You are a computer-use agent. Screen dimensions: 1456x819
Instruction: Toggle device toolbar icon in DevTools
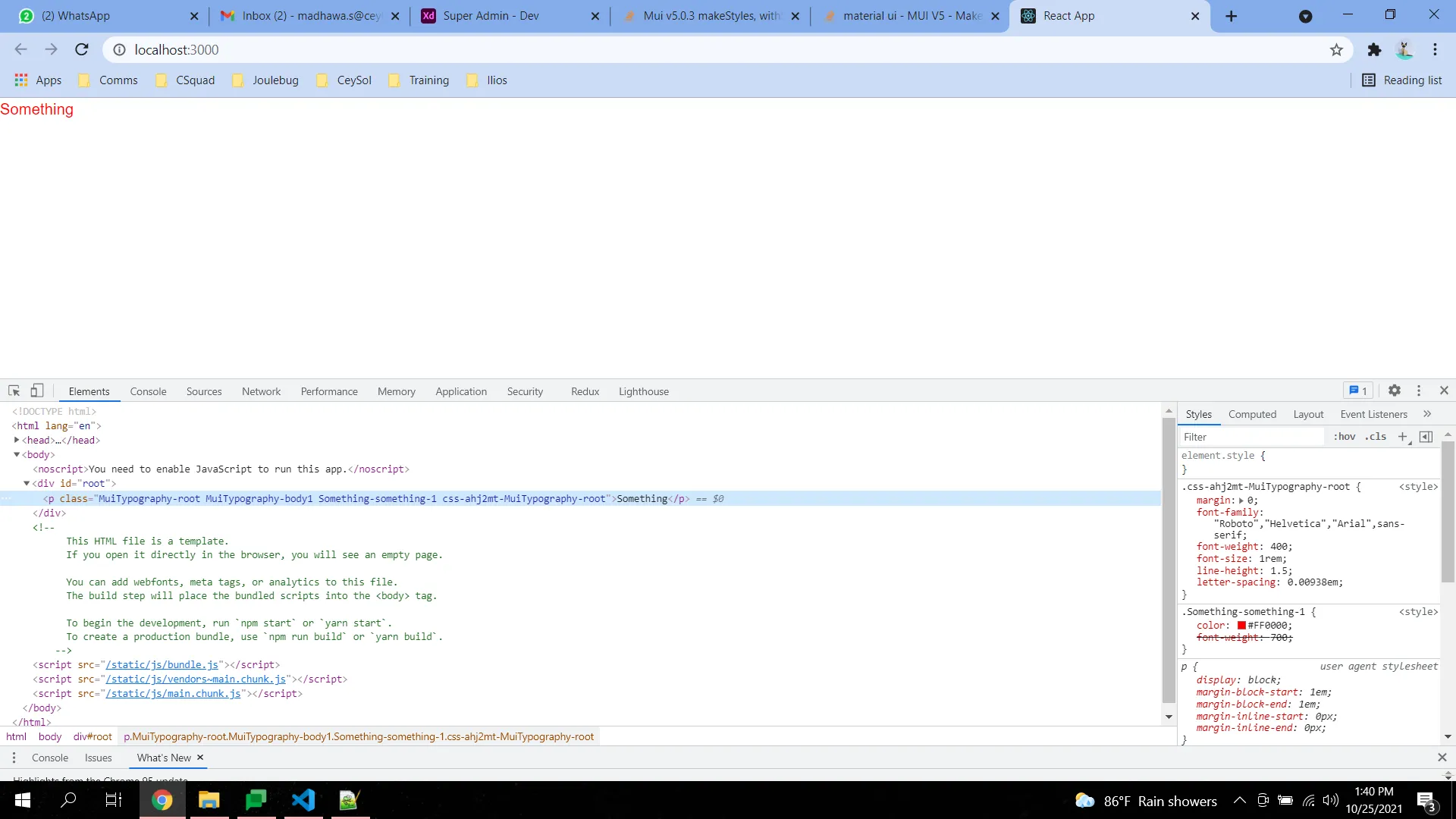[x=36, y=391]
